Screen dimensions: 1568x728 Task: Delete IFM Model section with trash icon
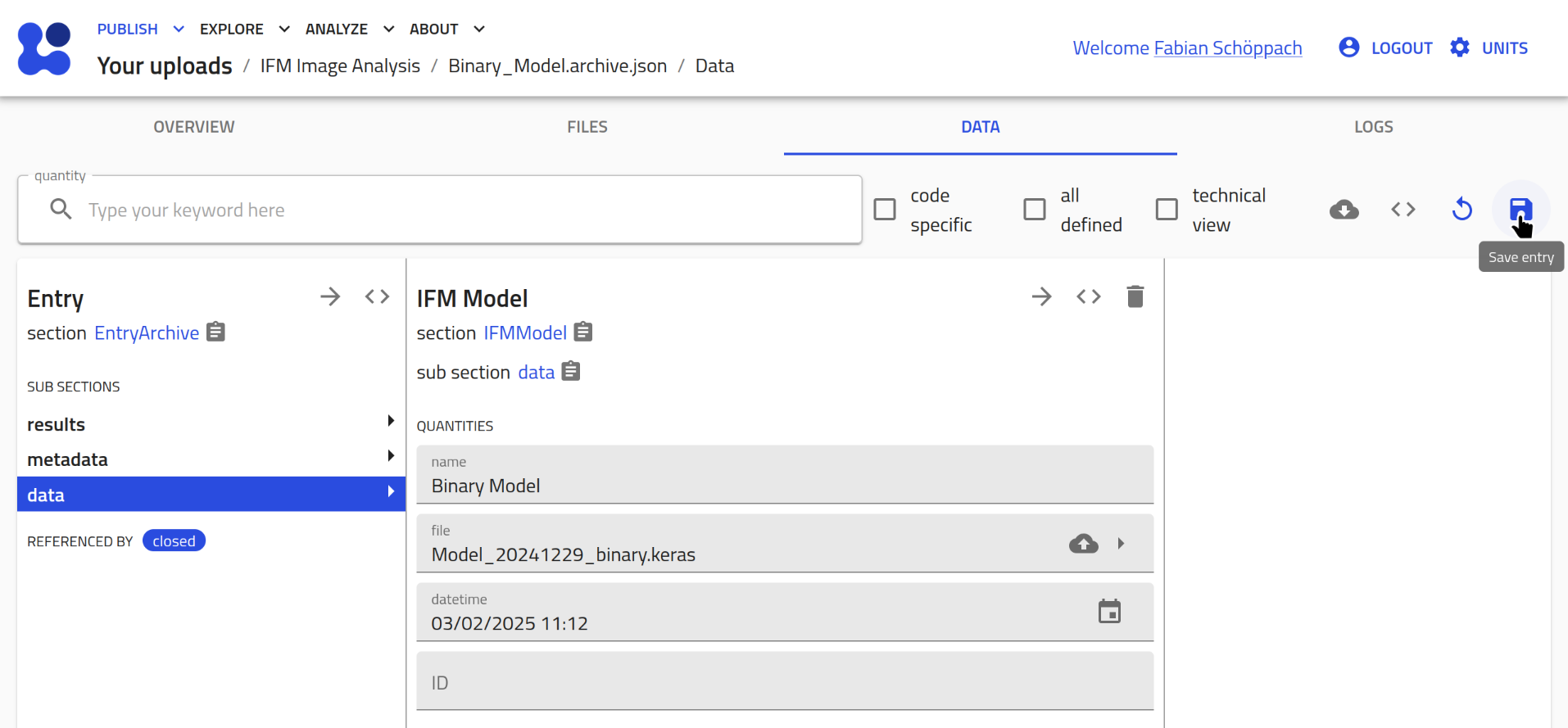pos(1135,296)
